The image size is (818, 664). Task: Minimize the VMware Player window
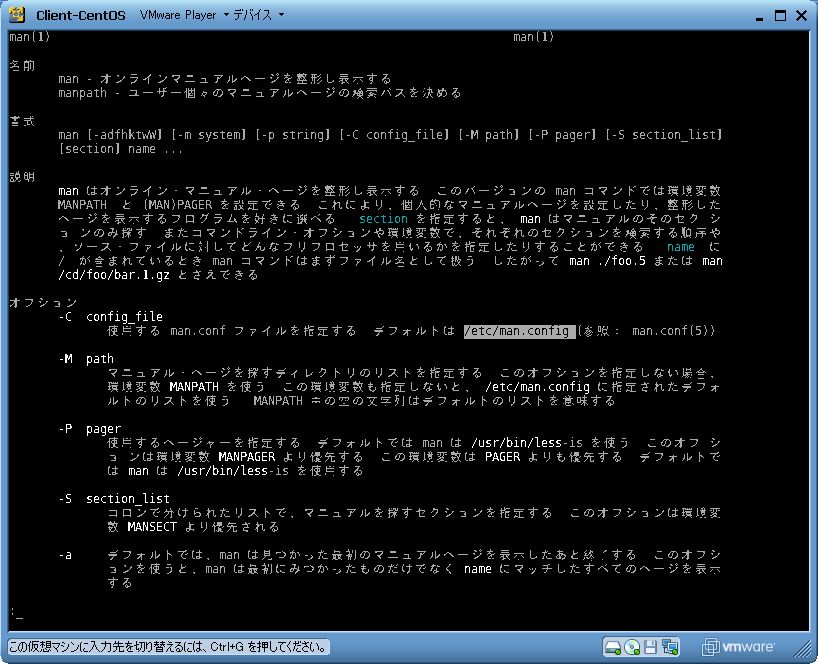[757, 15]
